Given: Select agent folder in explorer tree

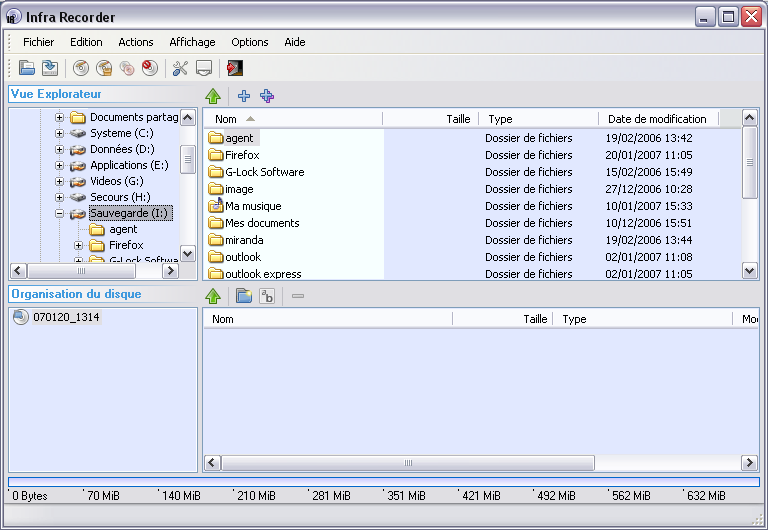Looking at the screenshot, I should pos(123,229).
